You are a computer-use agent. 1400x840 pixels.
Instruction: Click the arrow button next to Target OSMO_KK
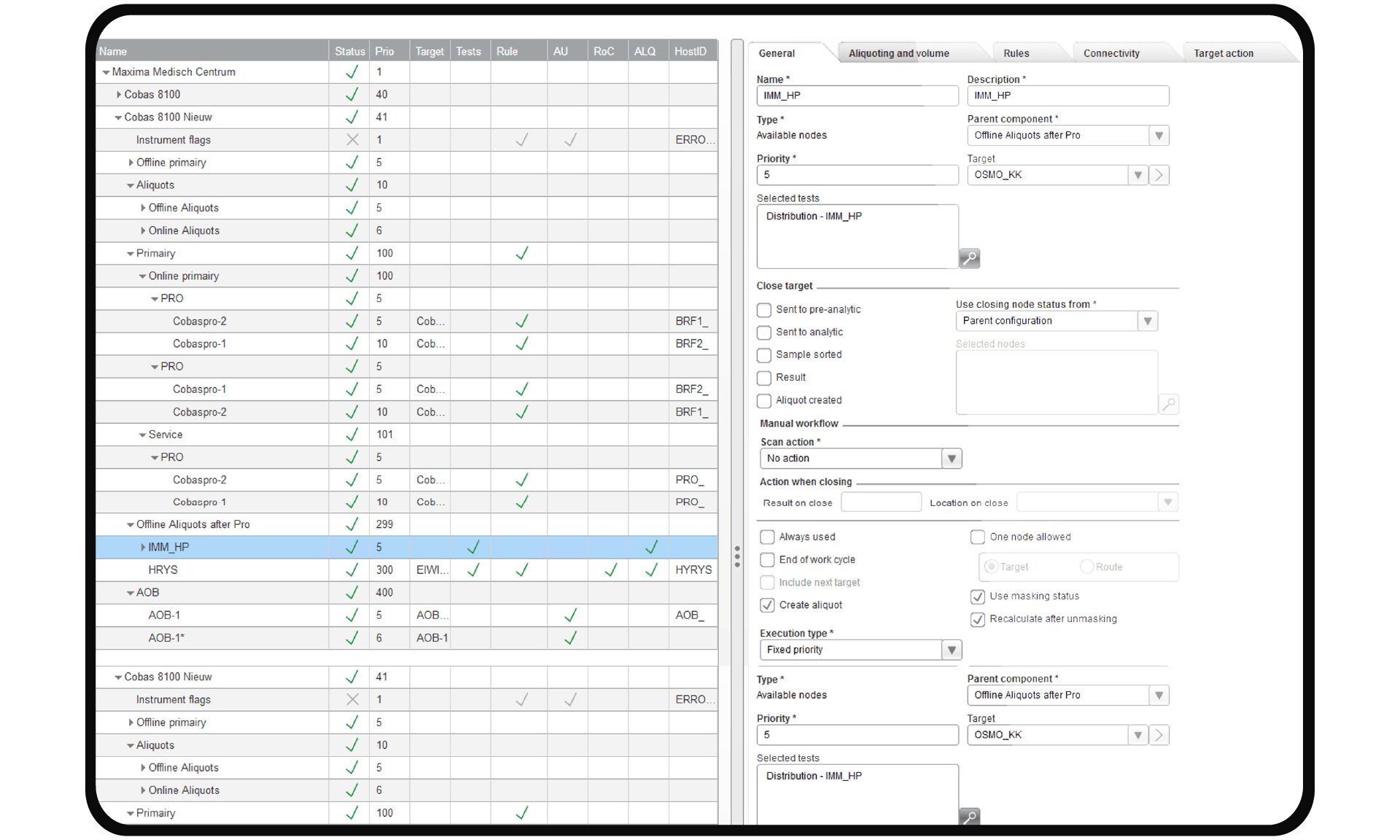point(1159,175)
